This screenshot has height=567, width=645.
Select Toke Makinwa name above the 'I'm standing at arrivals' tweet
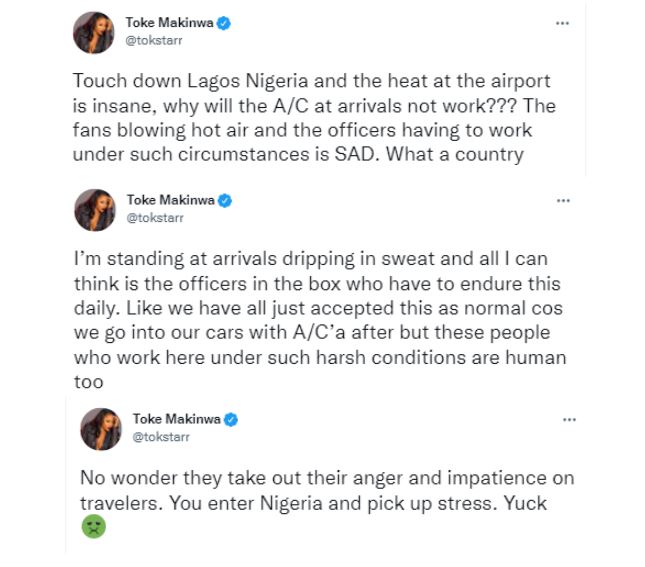pyautogui.click(x=170, y=201)
